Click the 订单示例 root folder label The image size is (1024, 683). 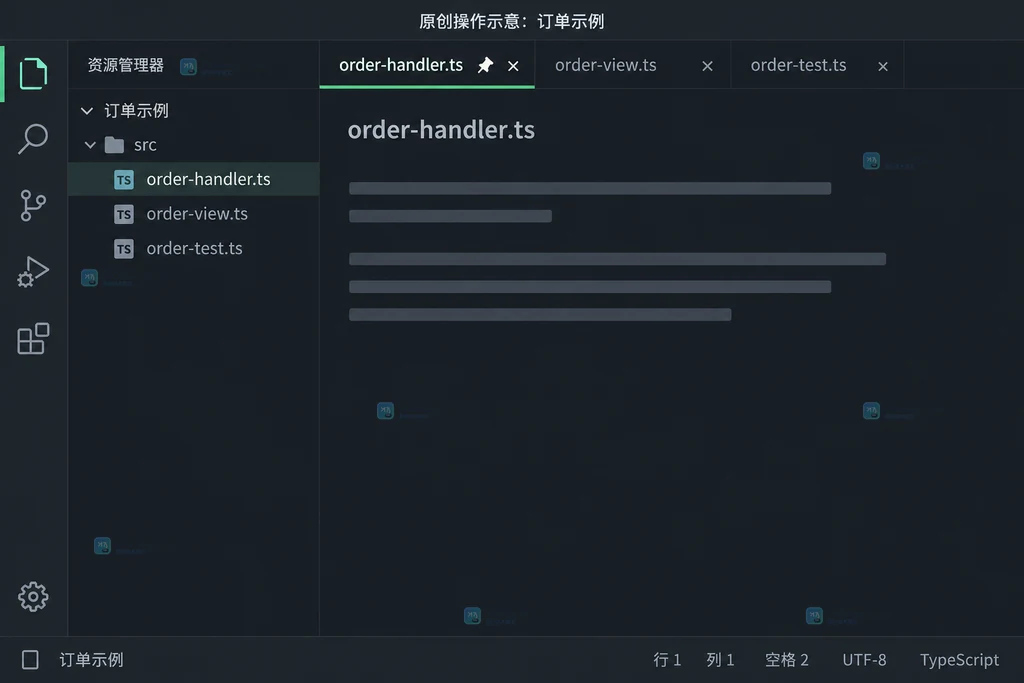[x=136, y=110]
